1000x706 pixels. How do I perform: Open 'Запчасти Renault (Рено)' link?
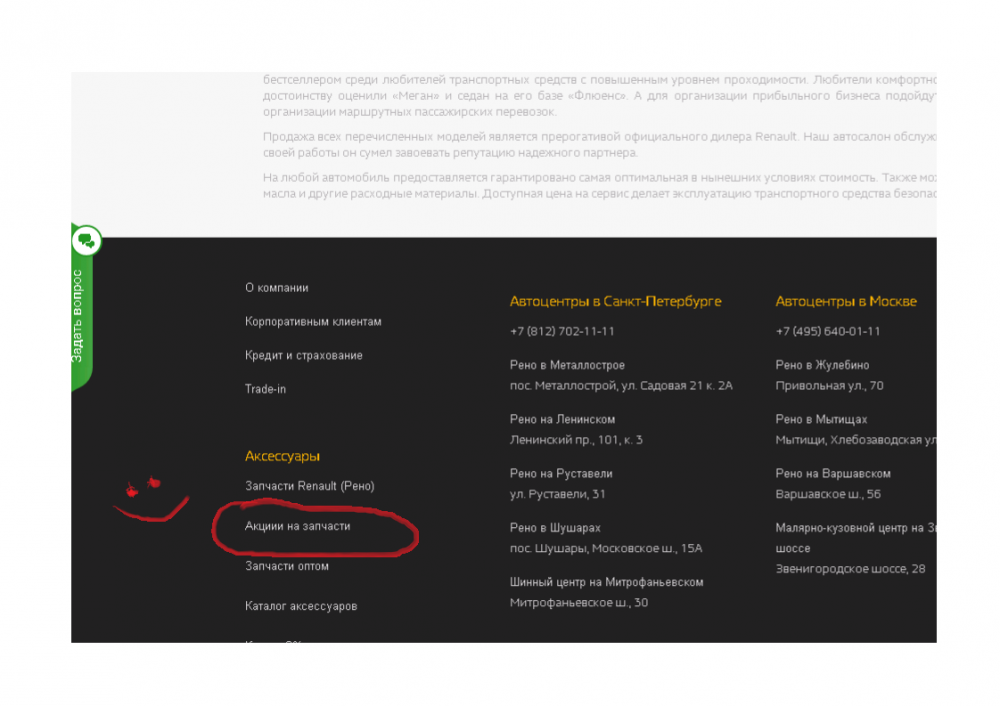point(309,486)
